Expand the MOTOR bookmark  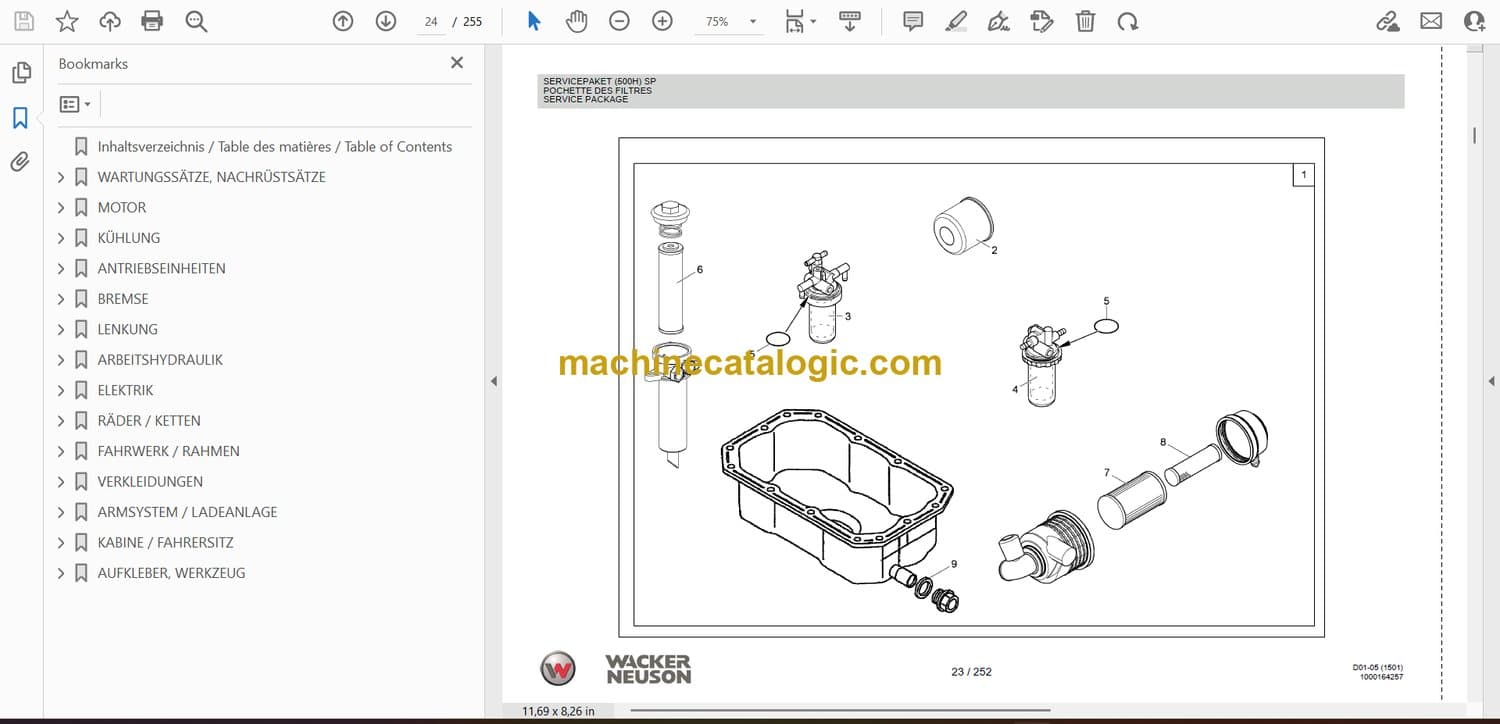61,208
